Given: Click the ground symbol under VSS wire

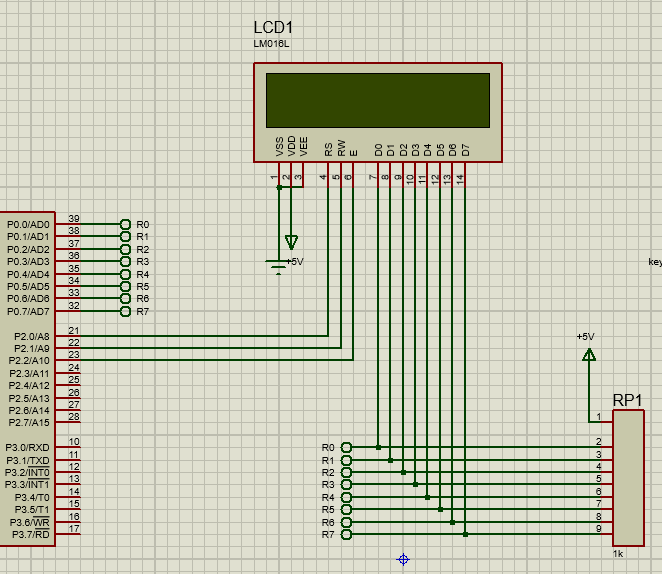Looking at the screenshot, I should click(278, 268).
